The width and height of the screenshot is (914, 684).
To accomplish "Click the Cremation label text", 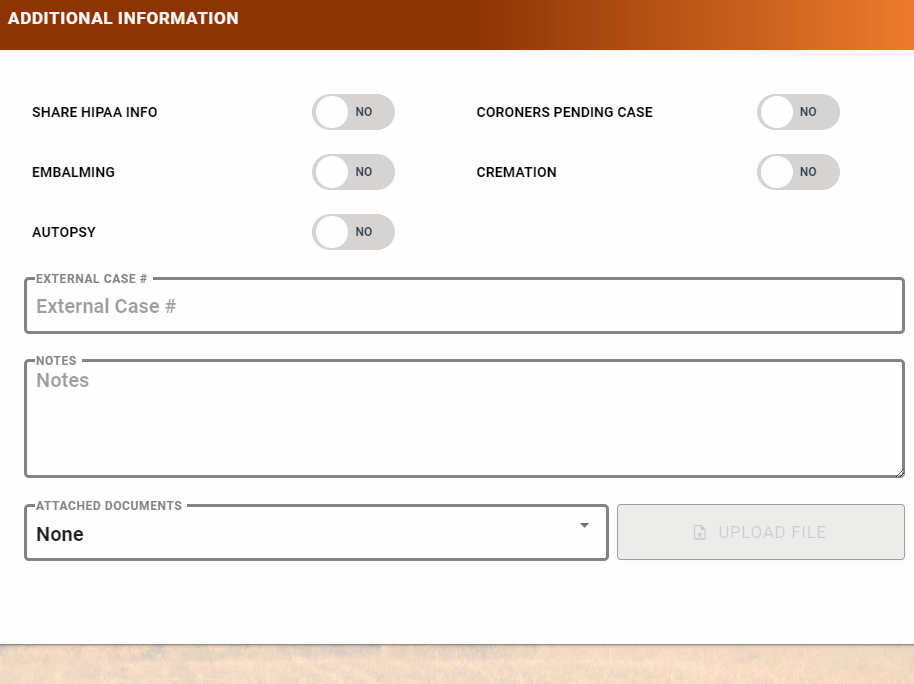I will 516,172.
